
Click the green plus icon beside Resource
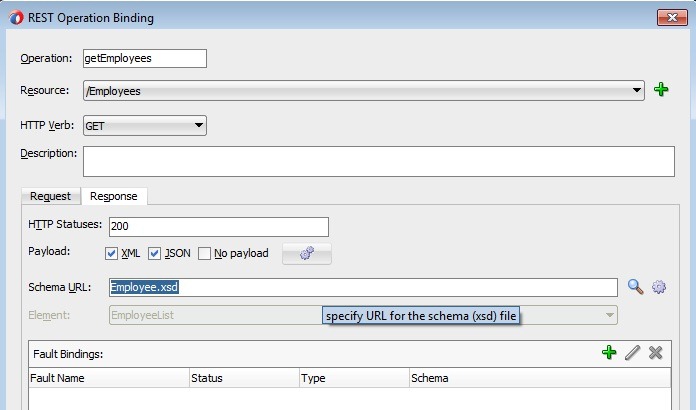coord(661,91)
